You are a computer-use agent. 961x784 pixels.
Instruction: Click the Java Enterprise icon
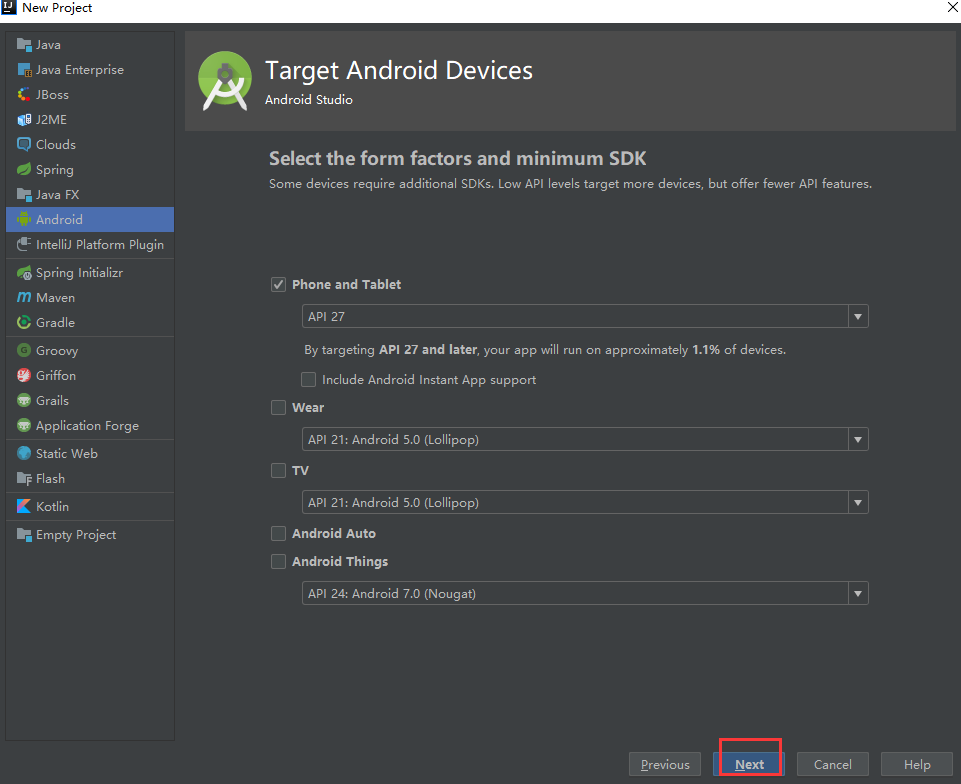pos(24,70)
